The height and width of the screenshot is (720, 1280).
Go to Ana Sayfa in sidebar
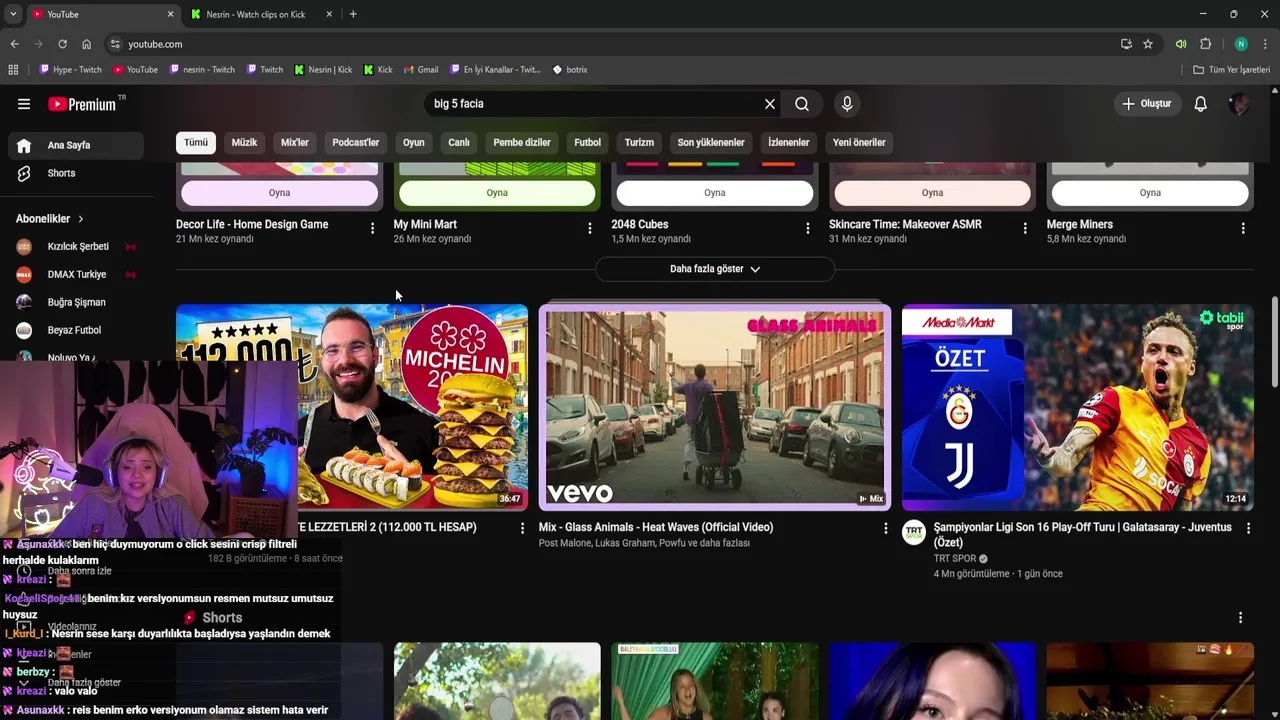pyautogui.click(x=76, y=145)
